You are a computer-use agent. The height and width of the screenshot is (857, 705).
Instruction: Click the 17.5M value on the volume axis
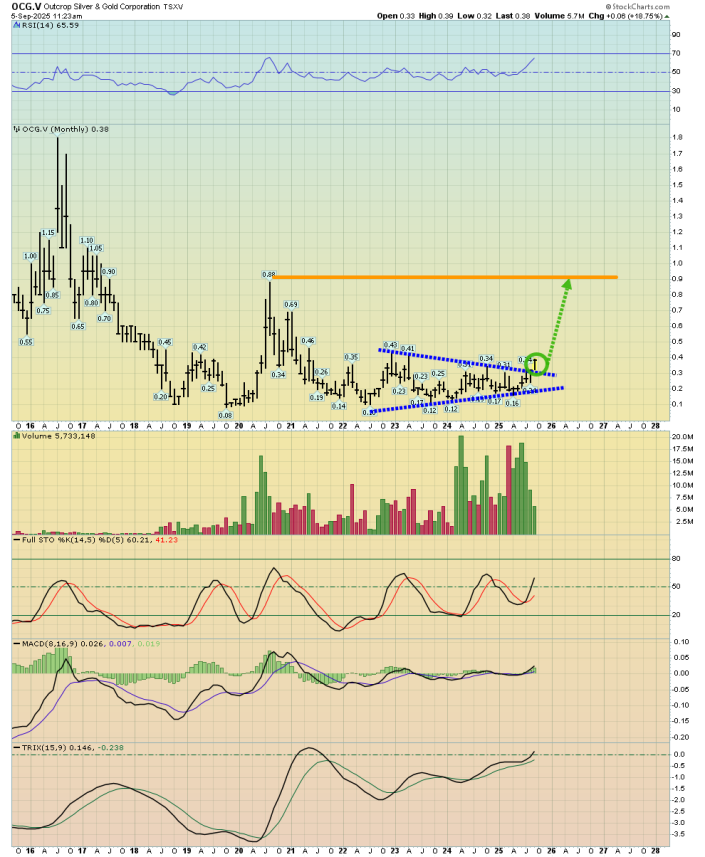[x=683, y=449]
